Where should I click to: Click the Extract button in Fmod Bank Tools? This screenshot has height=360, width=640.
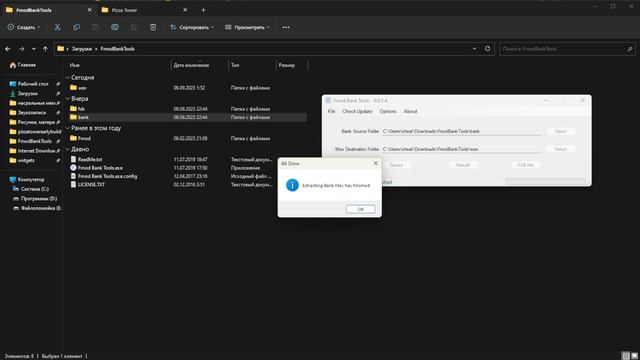(396, 165)
